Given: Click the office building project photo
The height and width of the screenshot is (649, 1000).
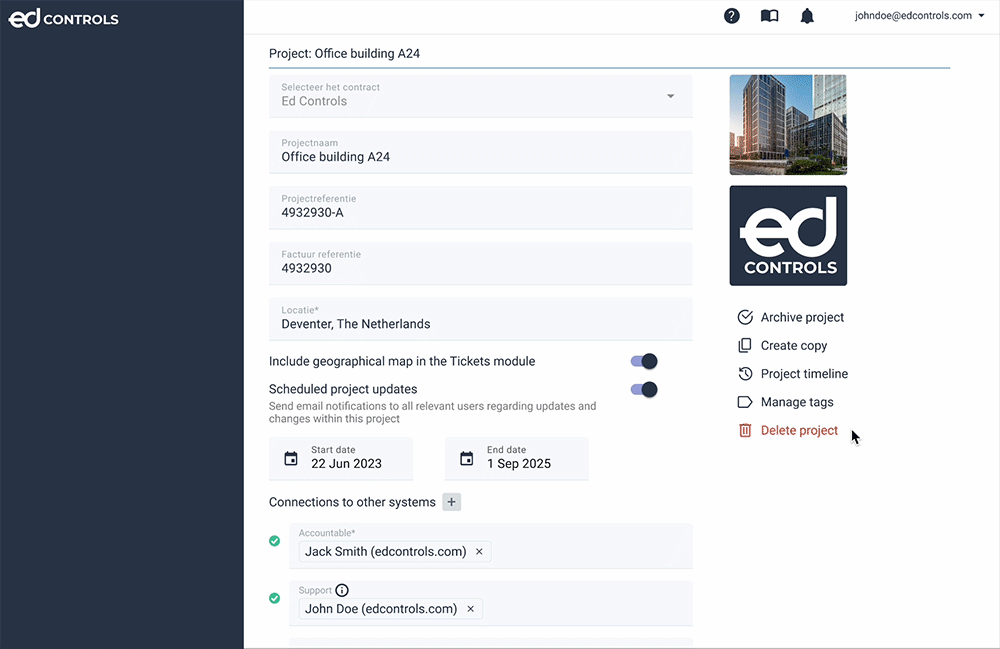Looking at the screenshot, I should (788, 125).
